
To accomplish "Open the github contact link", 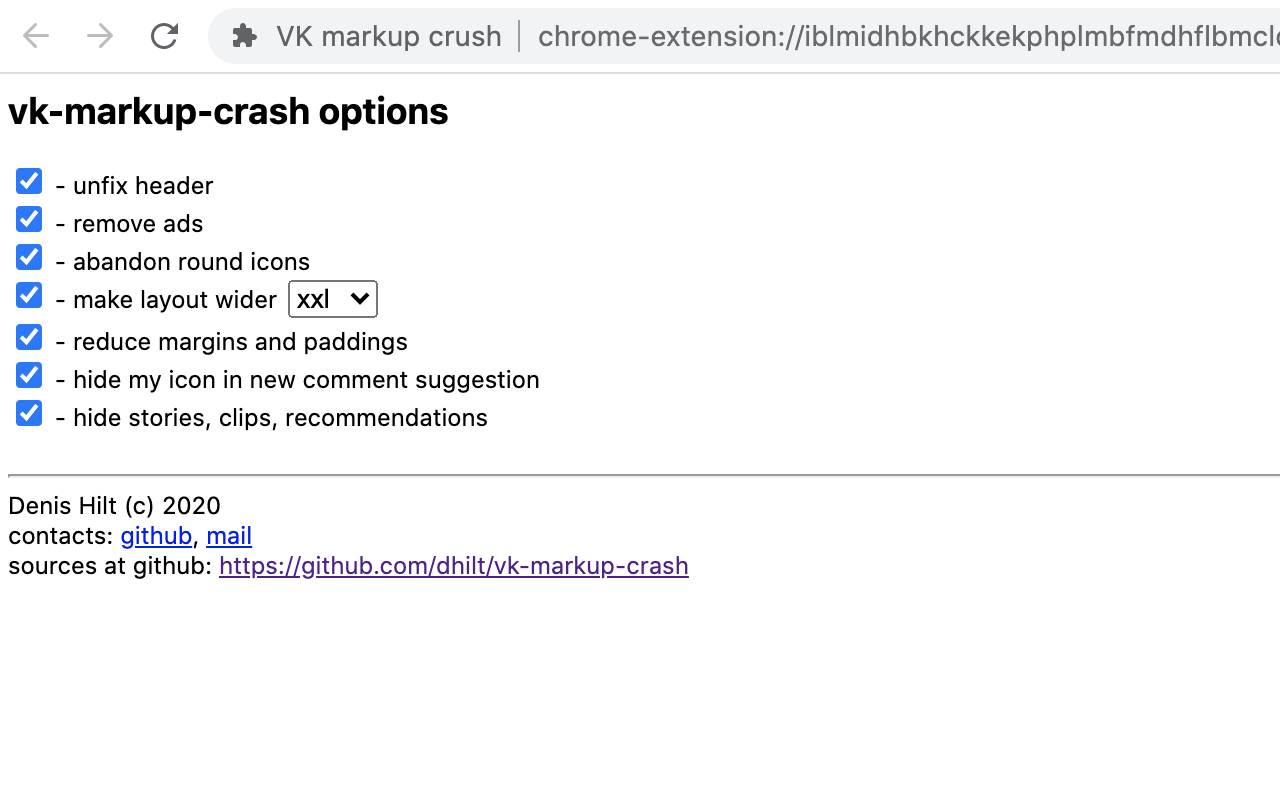I will pyautogui.click(x=156, y=536).
